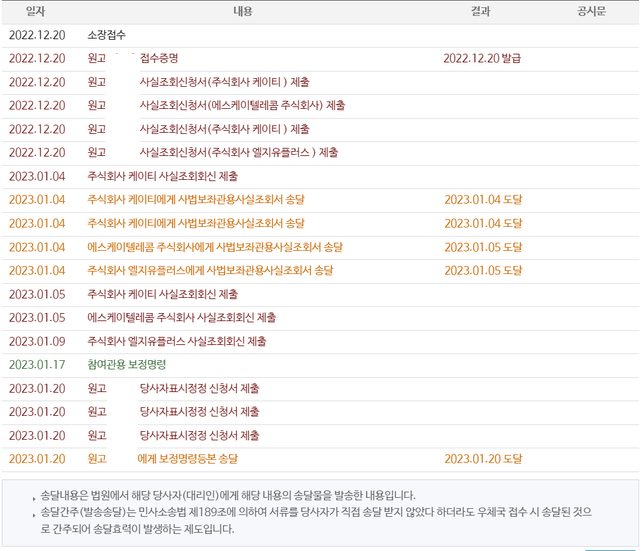Image resolution: width=644 pixels, height=551 pixels.
Task: Click the 2023.01.20 도달 result
Action: (483, 459)
